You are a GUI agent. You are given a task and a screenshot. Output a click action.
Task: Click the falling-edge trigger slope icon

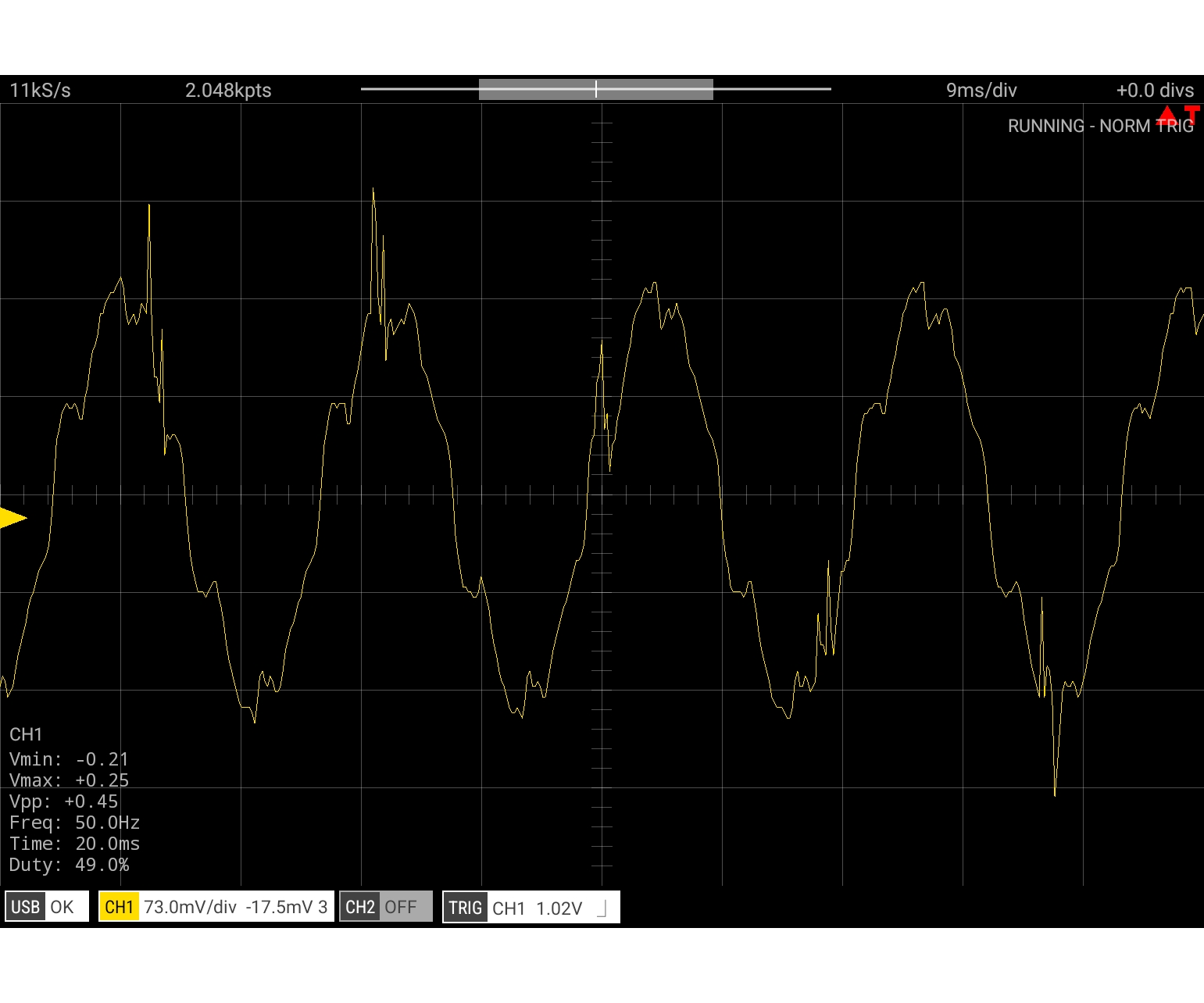(600, 908)
